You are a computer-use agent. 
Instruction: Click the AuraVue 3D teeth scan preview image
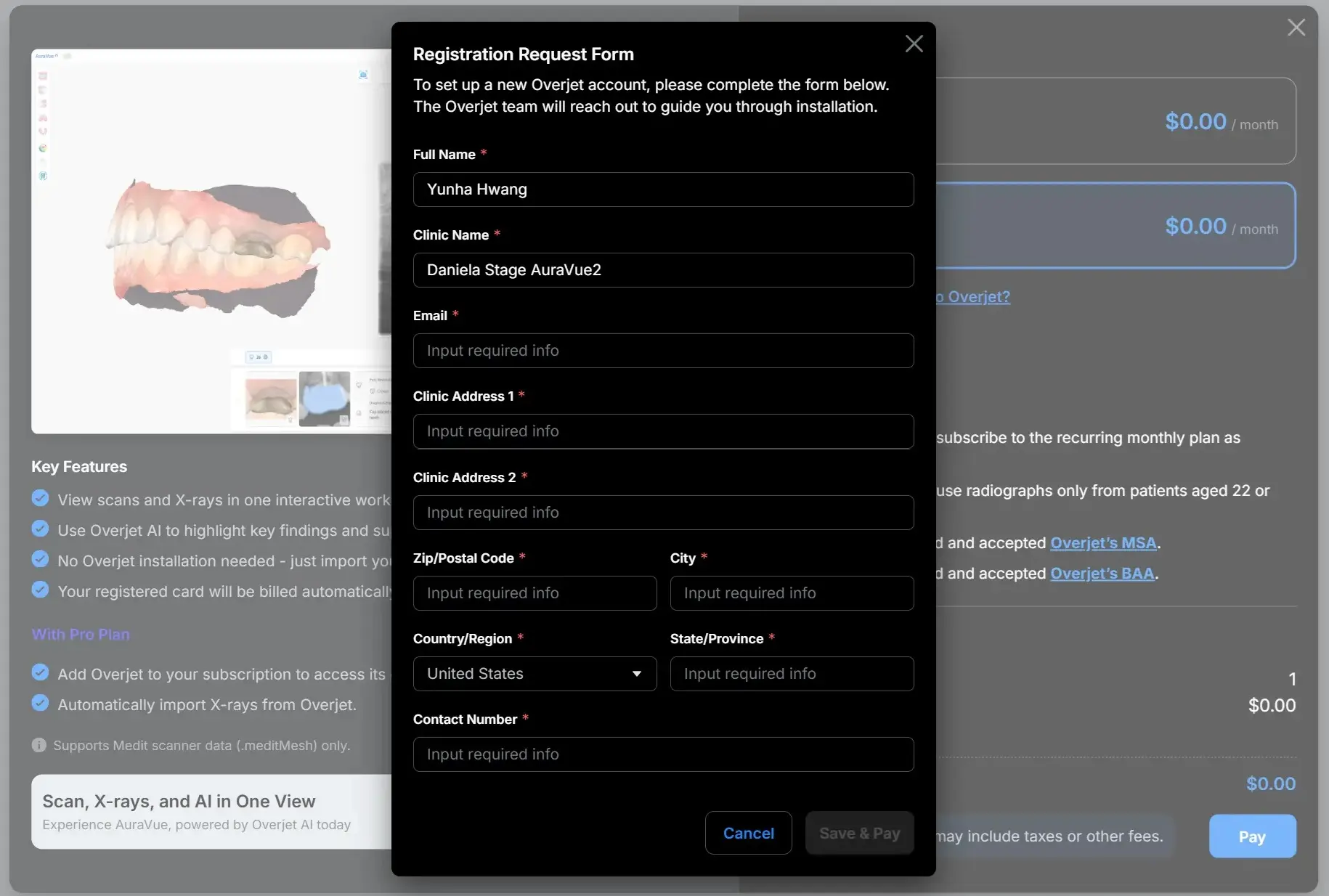click(x=211, y=241)
